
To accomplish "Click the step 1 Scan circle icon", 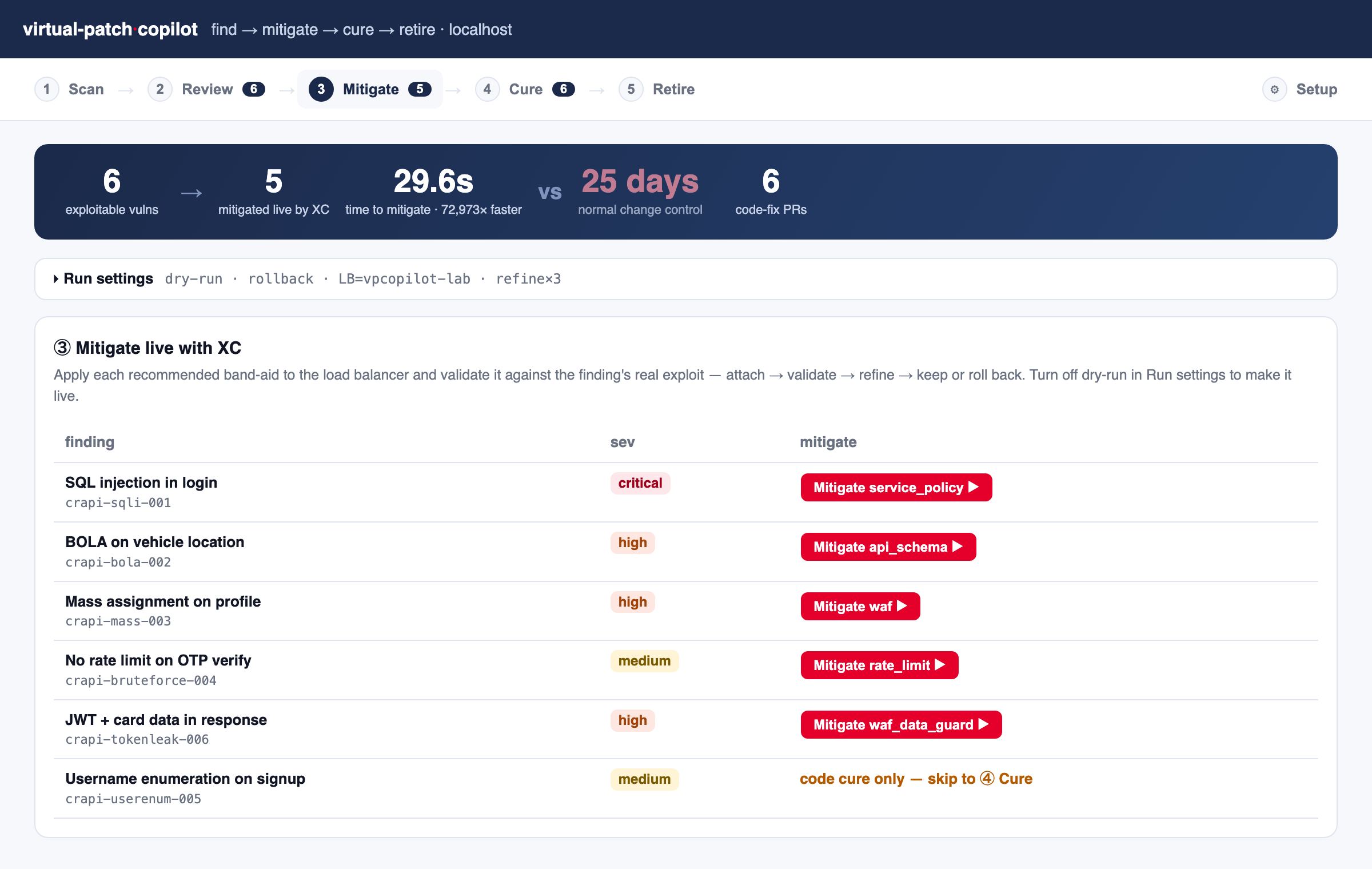I will pos(47,89).
